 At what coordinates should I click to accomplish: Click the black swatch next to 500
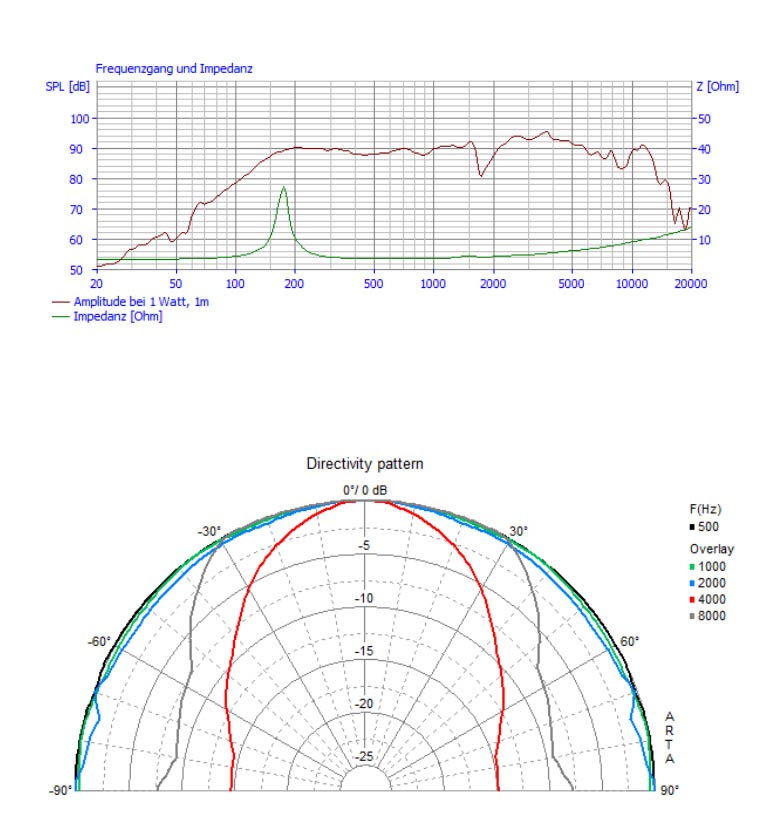click(x=692, y=527)
